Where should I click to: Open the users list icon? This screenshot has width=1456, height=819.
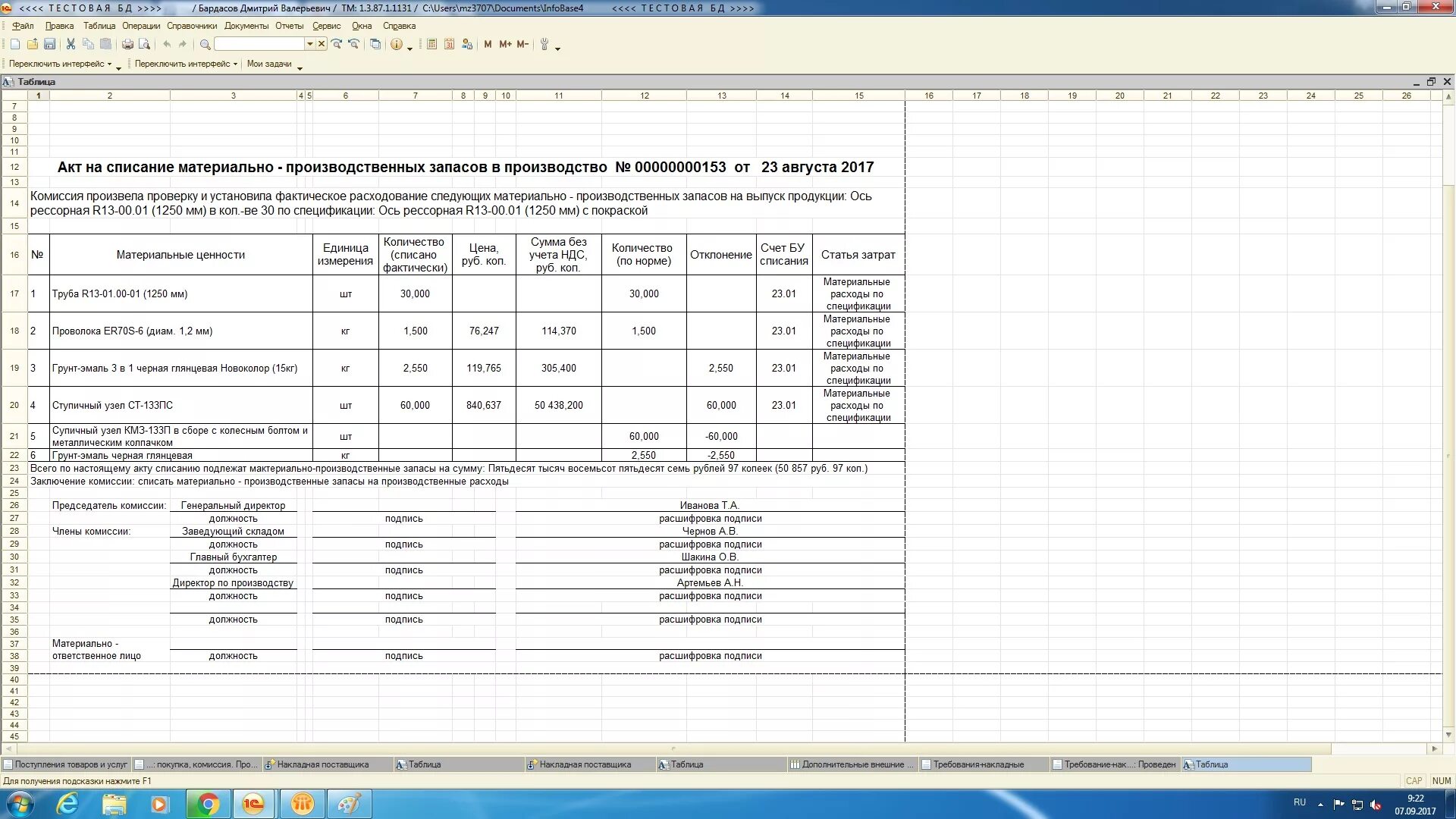(x=467, y=45)
